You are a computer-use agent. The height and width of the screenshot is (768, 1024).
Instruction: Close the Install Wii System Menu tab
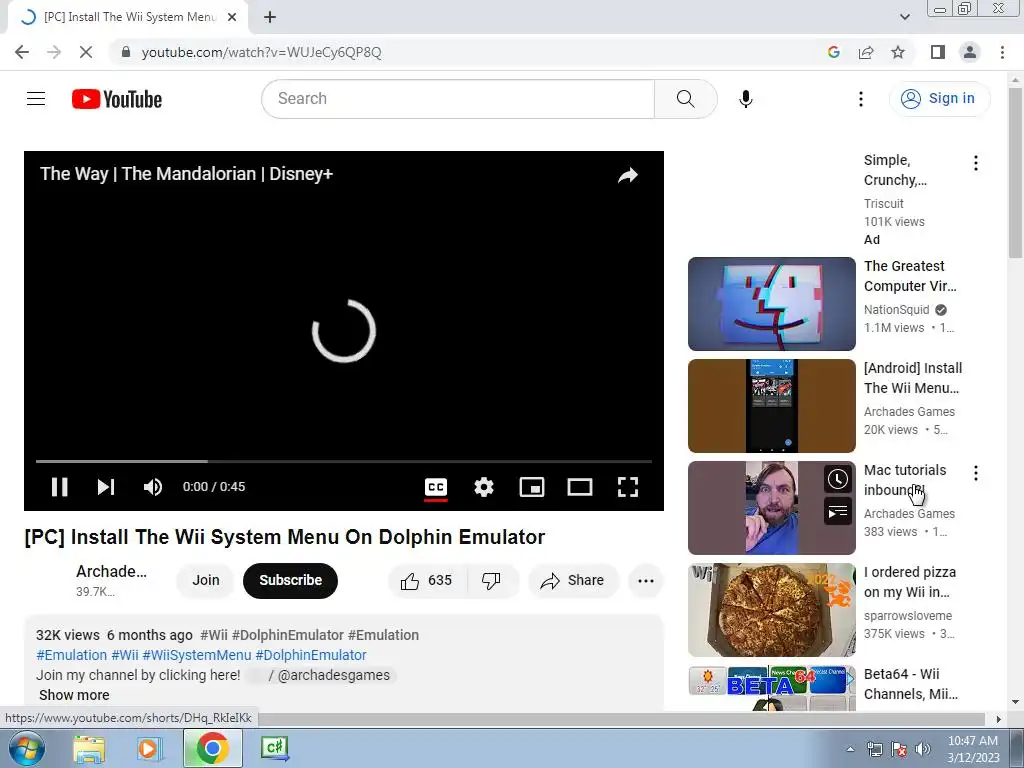[x=232, y=18]
